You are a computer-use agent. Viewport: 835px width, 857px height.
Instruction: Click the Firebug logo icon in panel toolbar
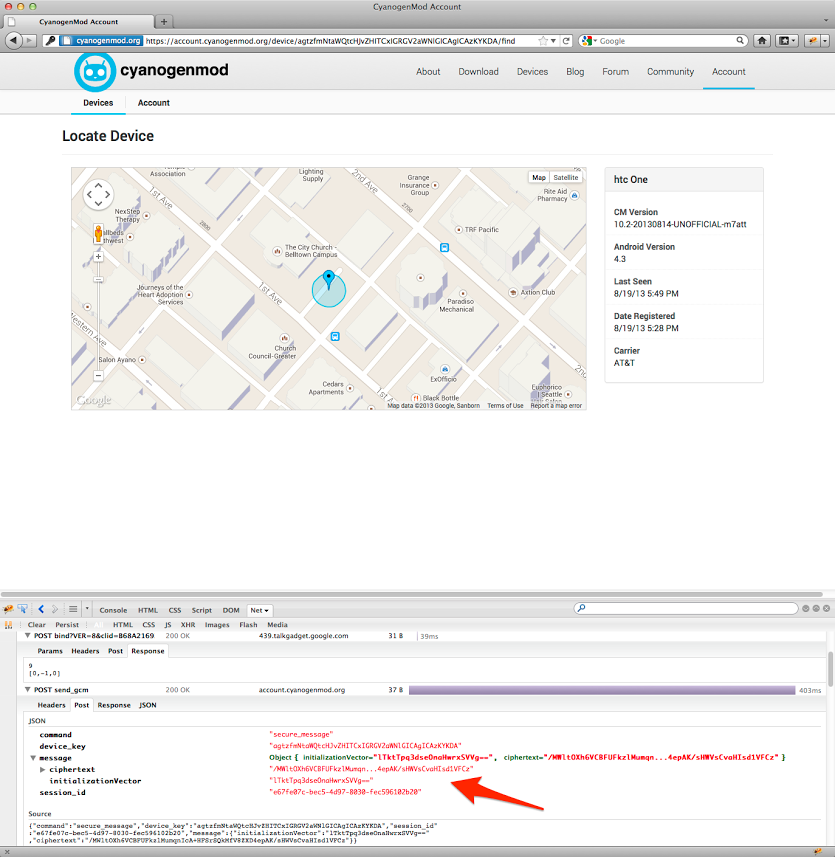click(8, 609)
